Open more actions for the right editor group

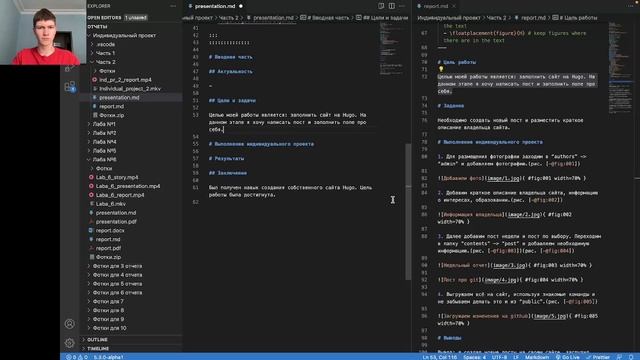(x=630, y=6)
